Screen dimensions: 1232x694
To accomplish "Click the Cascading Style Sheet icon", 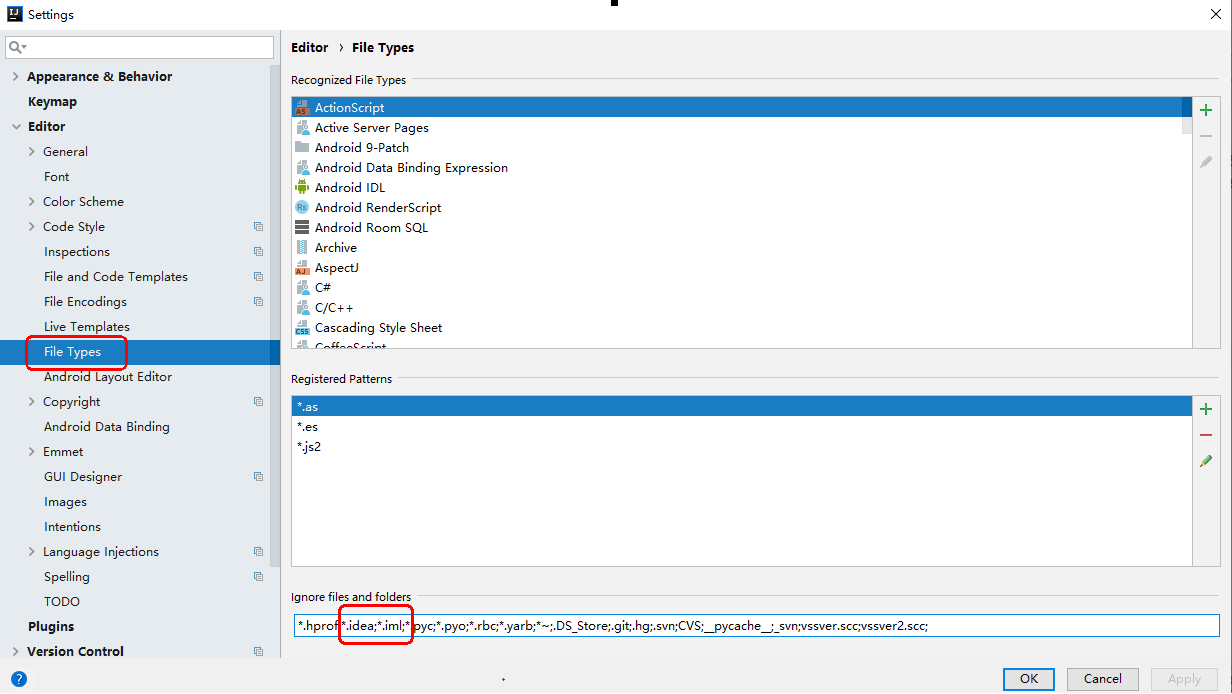I will (302, 327).
